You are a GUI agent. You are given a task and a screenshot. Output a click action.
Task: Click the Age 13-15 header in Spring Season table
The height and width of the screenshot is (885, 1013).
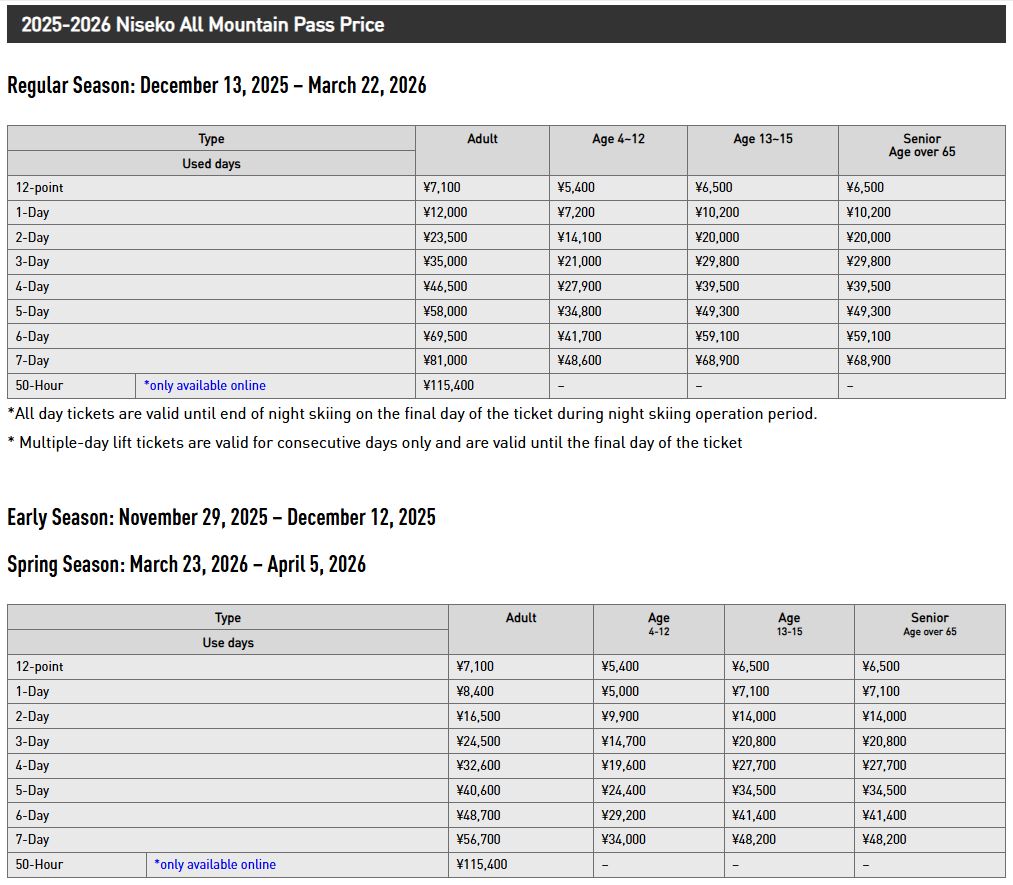pos(789,624)
